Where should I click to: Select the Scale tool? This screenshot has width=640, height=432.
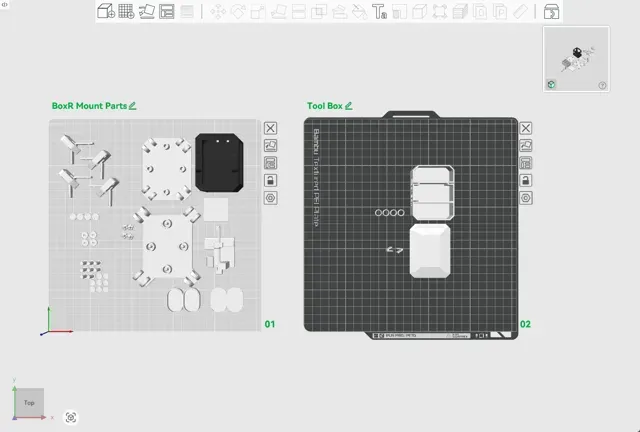[258, 11]
